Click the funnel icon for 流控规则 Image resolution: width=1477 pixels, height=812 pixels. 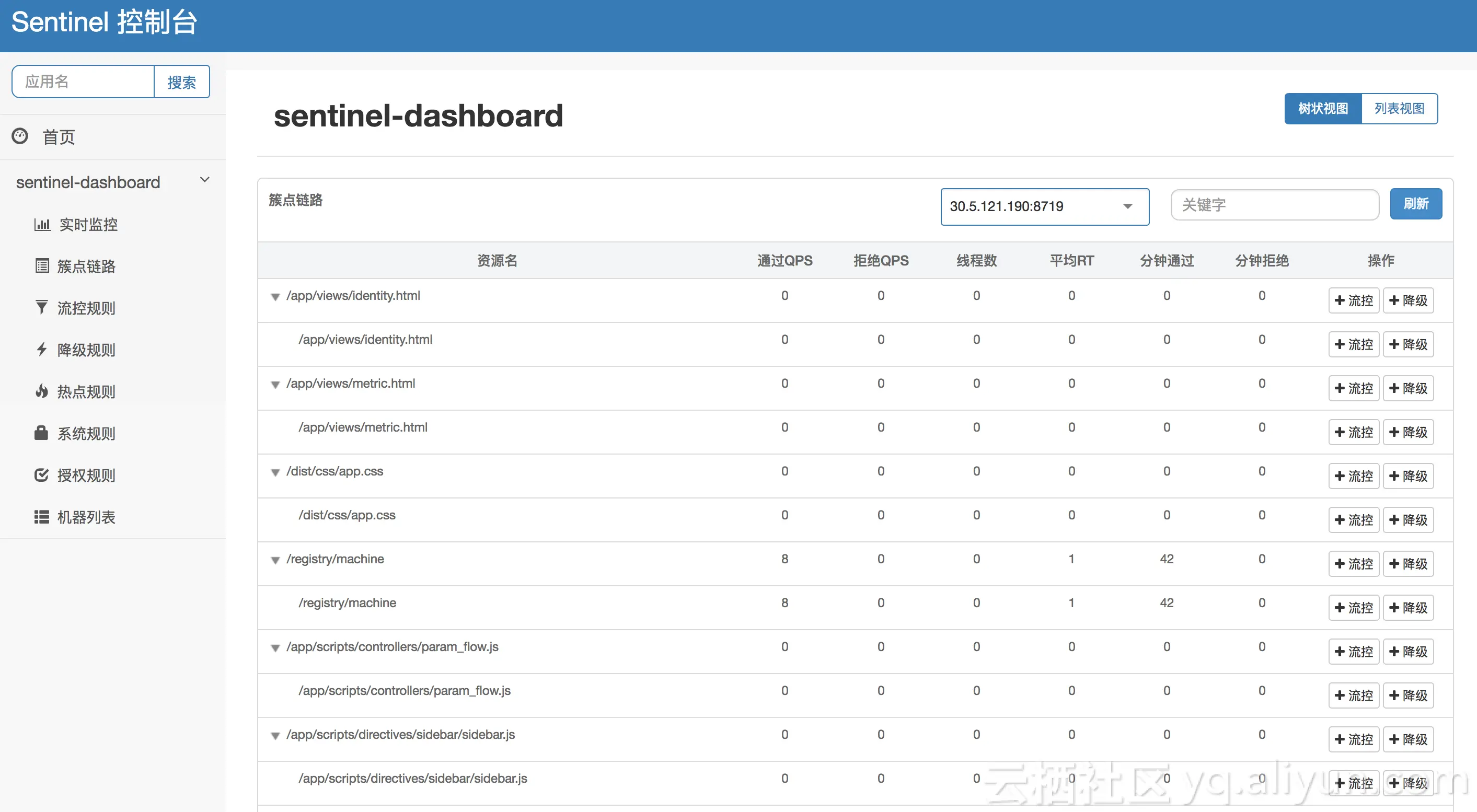click(42, 308)
